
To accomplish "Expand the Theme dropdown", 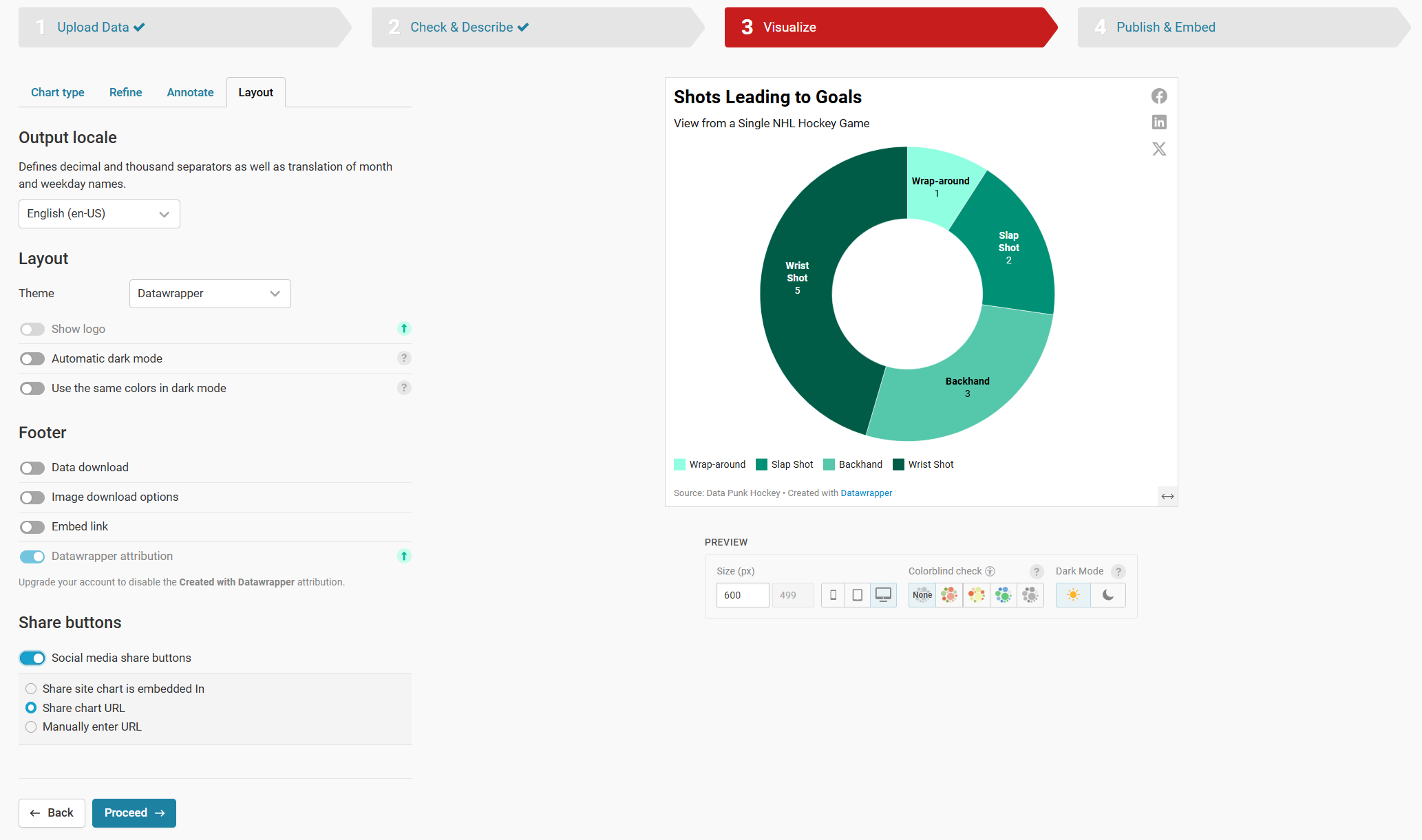I will [210, 294].
